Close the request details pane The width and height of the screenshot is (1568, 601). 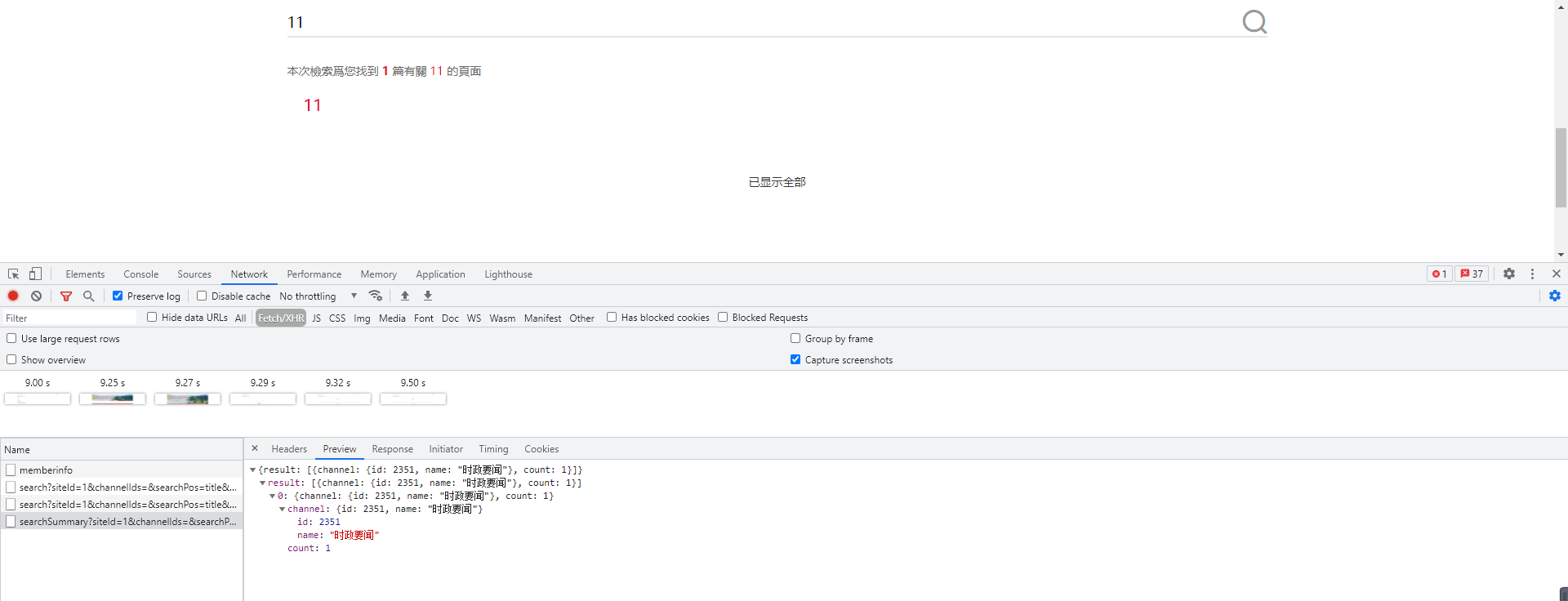[x=255, y=448]
